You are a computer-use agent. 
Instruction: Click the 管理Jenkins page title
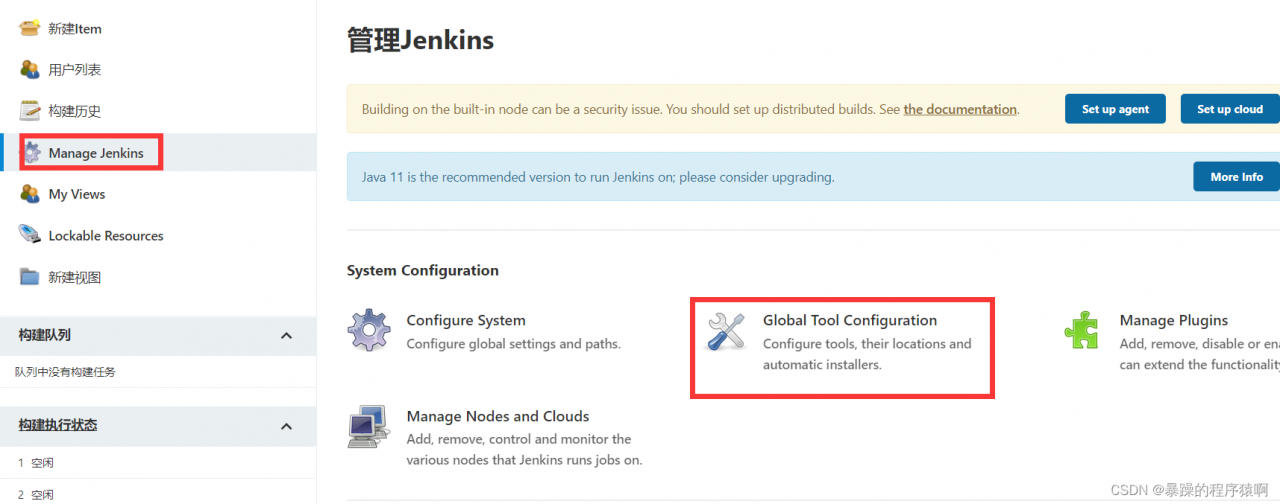420,40
